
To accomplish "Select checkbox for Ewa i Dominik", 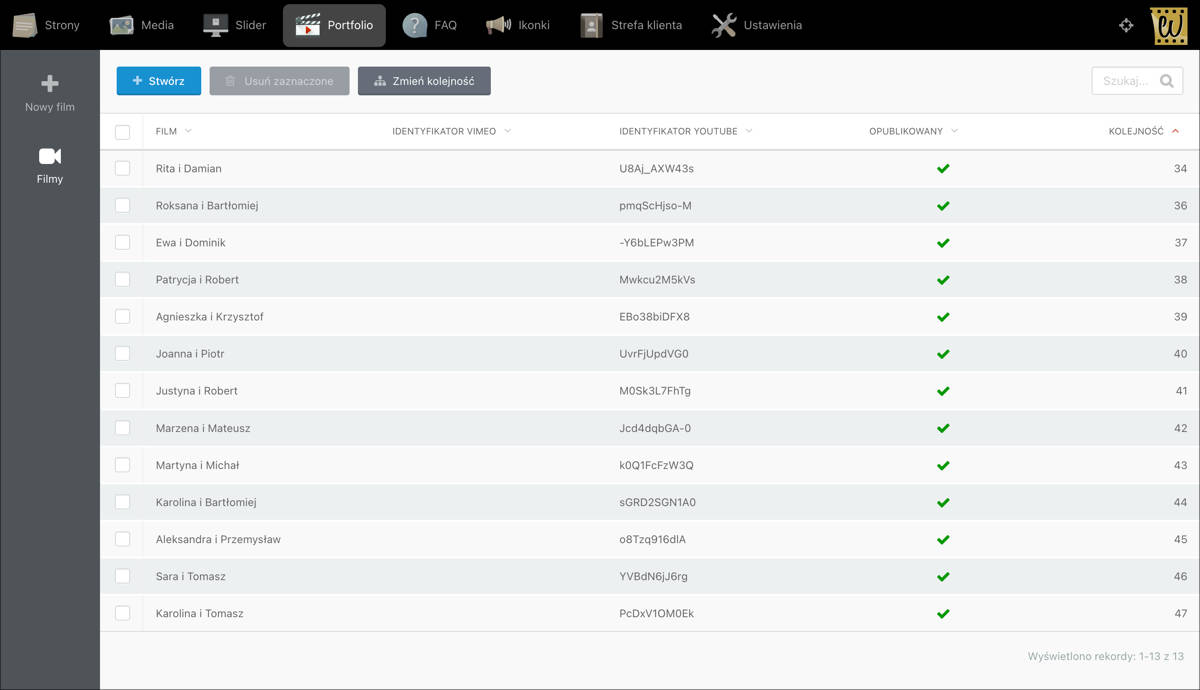I will [x=123, y=242].
